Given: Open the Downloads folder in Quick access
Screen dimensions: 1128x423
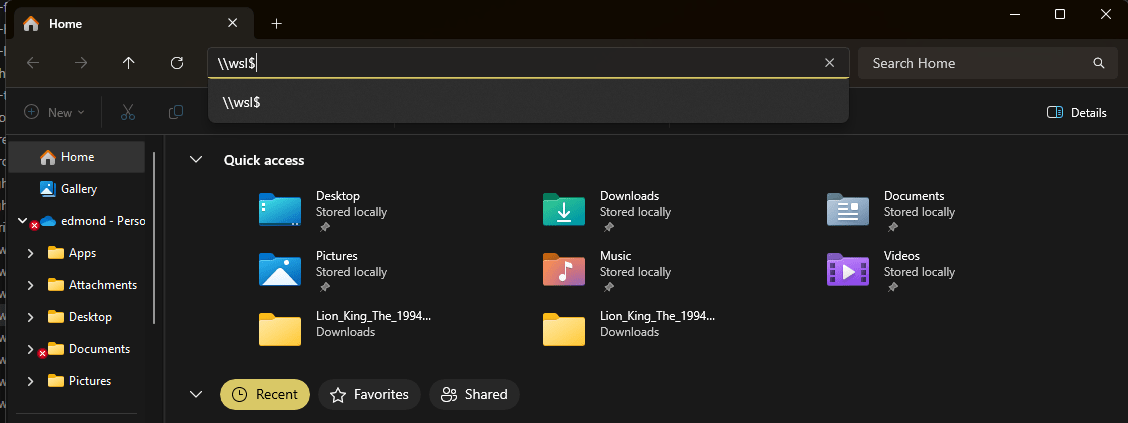Looking at the screenshot, I should coord(606,212).
